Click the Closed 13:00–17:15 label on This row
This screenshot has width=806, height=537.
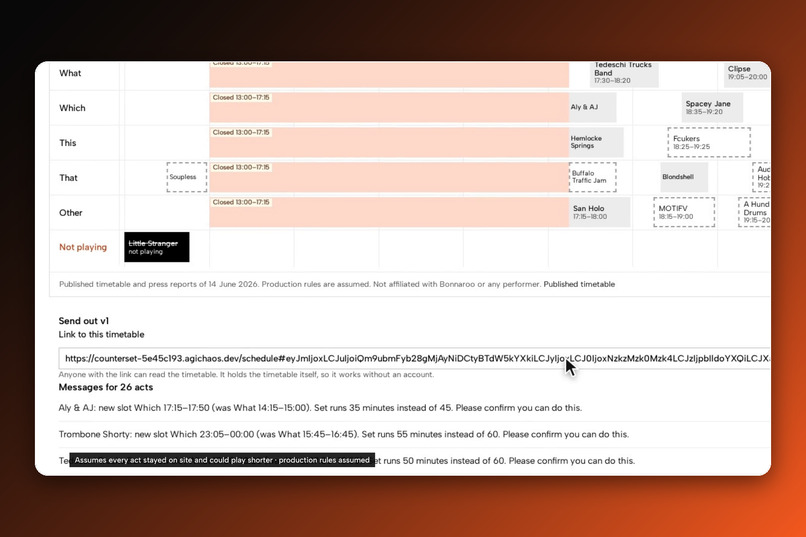coord(241,133)
